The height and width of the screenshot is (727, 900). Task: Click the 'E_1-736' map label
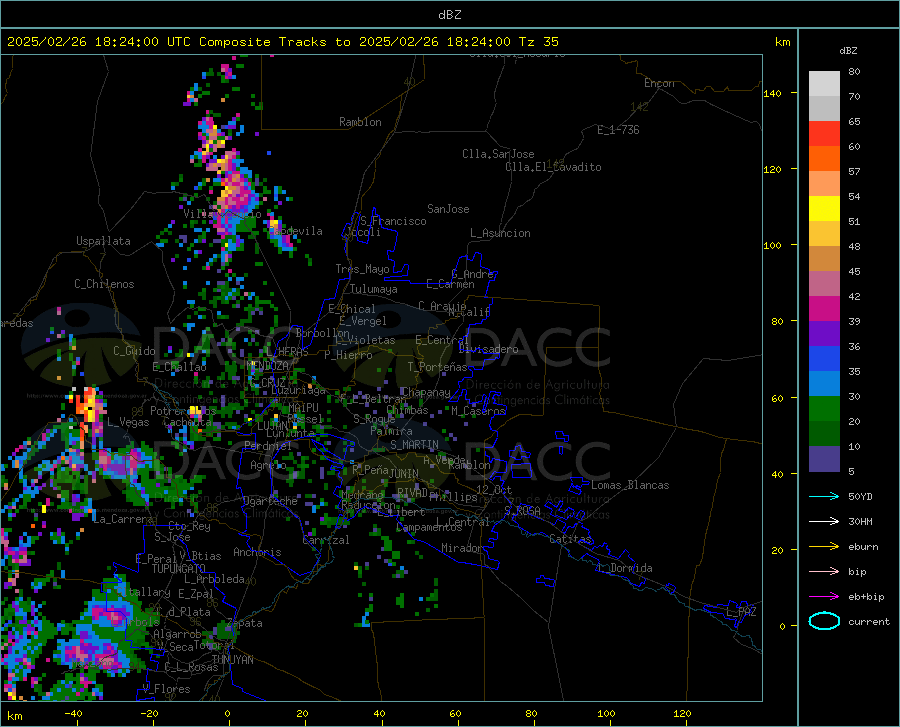(618, 130)
